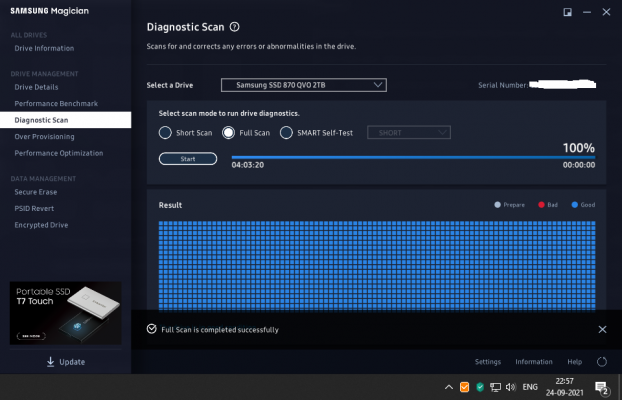Show hidden tray icons chevron in taskbar

click(449, 387)
